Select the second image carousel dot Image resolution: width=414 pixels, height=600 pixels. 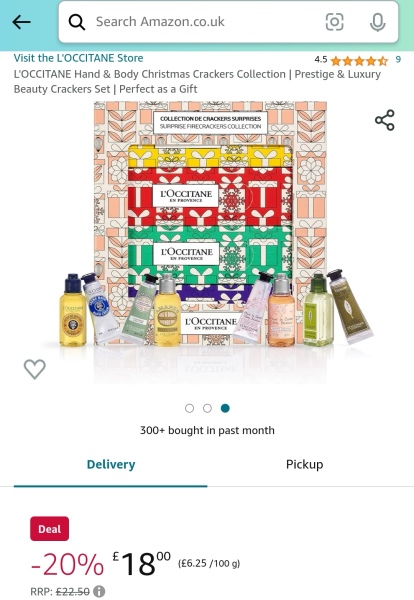pos(207,408)
